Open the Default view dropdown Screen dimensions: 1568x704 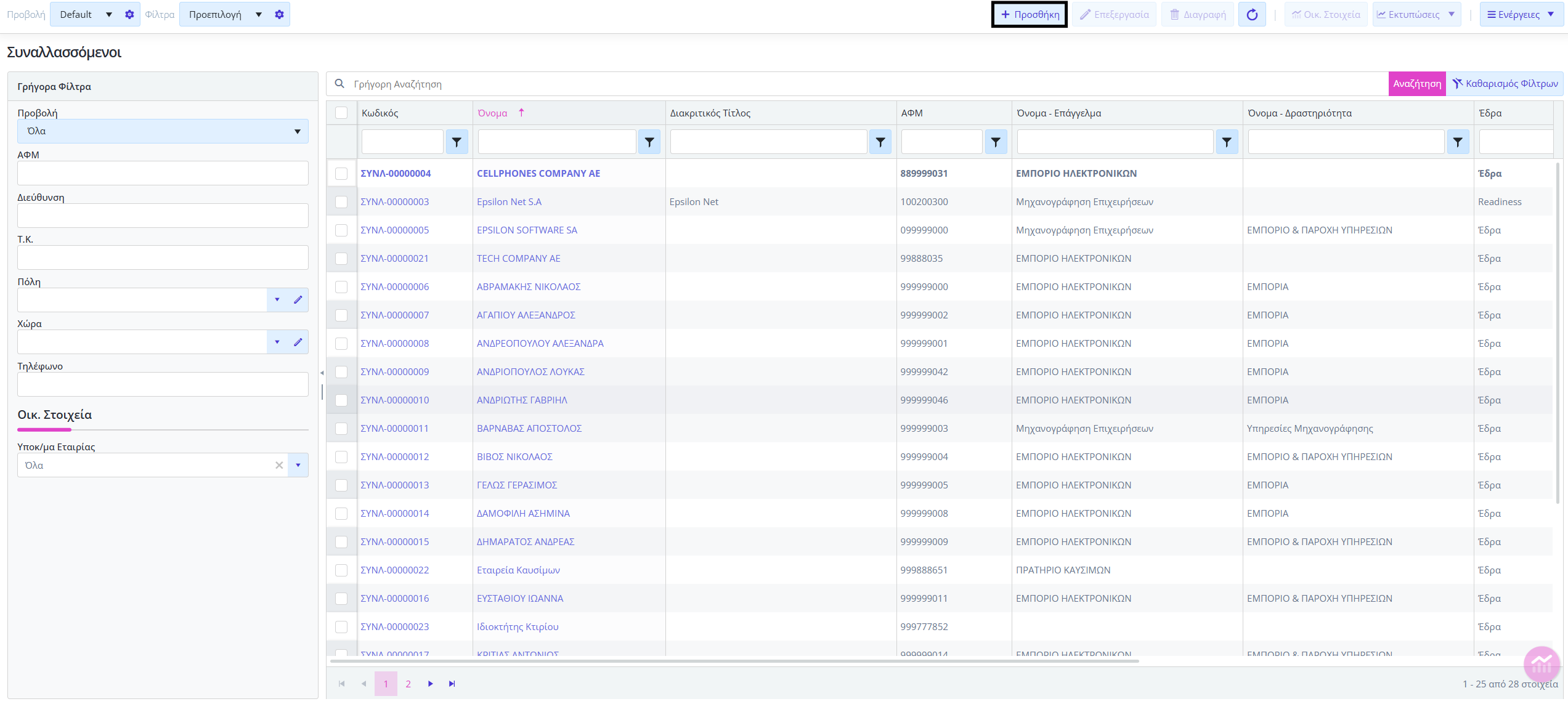pyautogui.click(x=86, y=14)
